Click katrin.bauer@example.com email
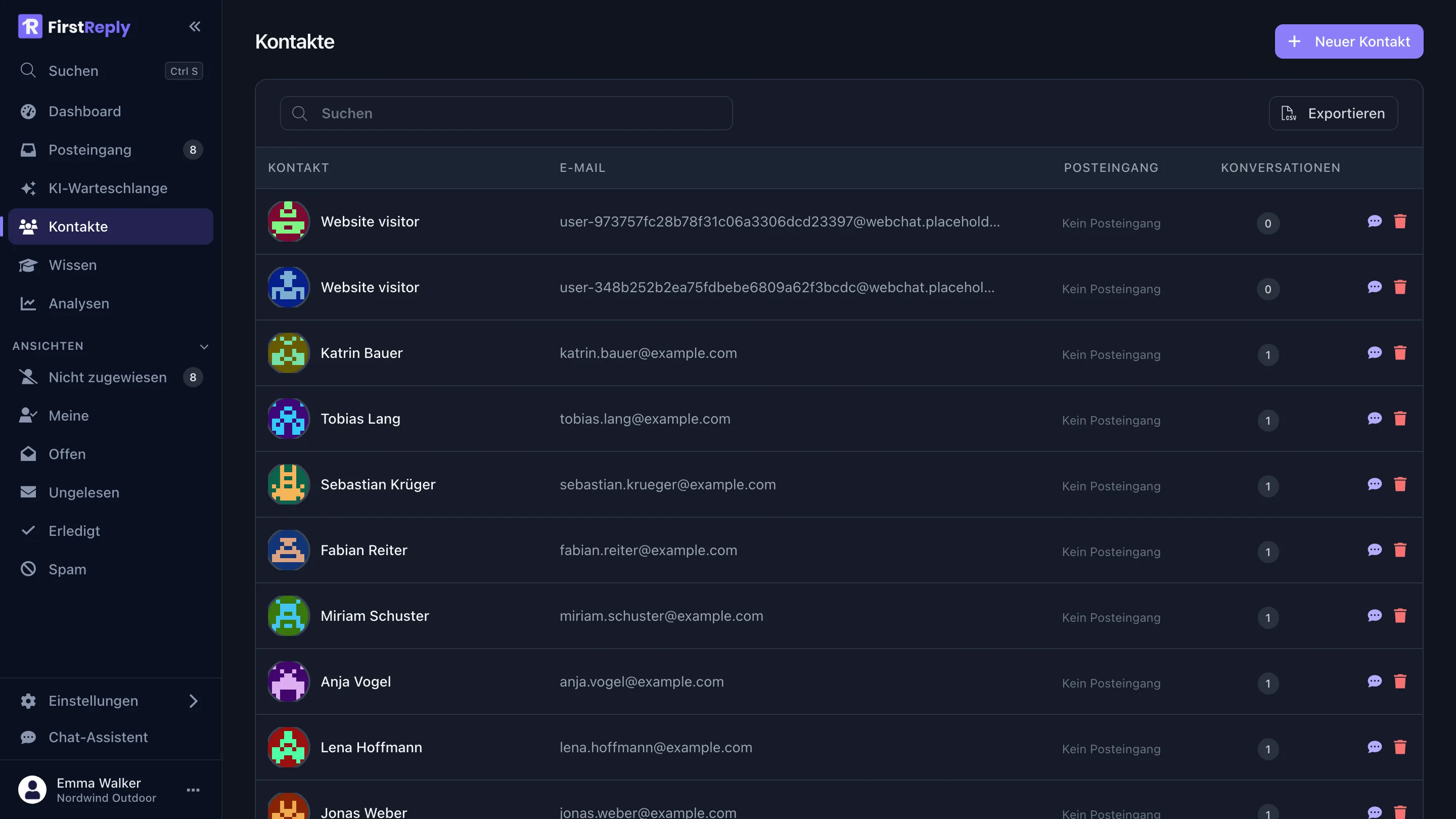This screenshot has height=819, width=1456. [x=648, y=353]
